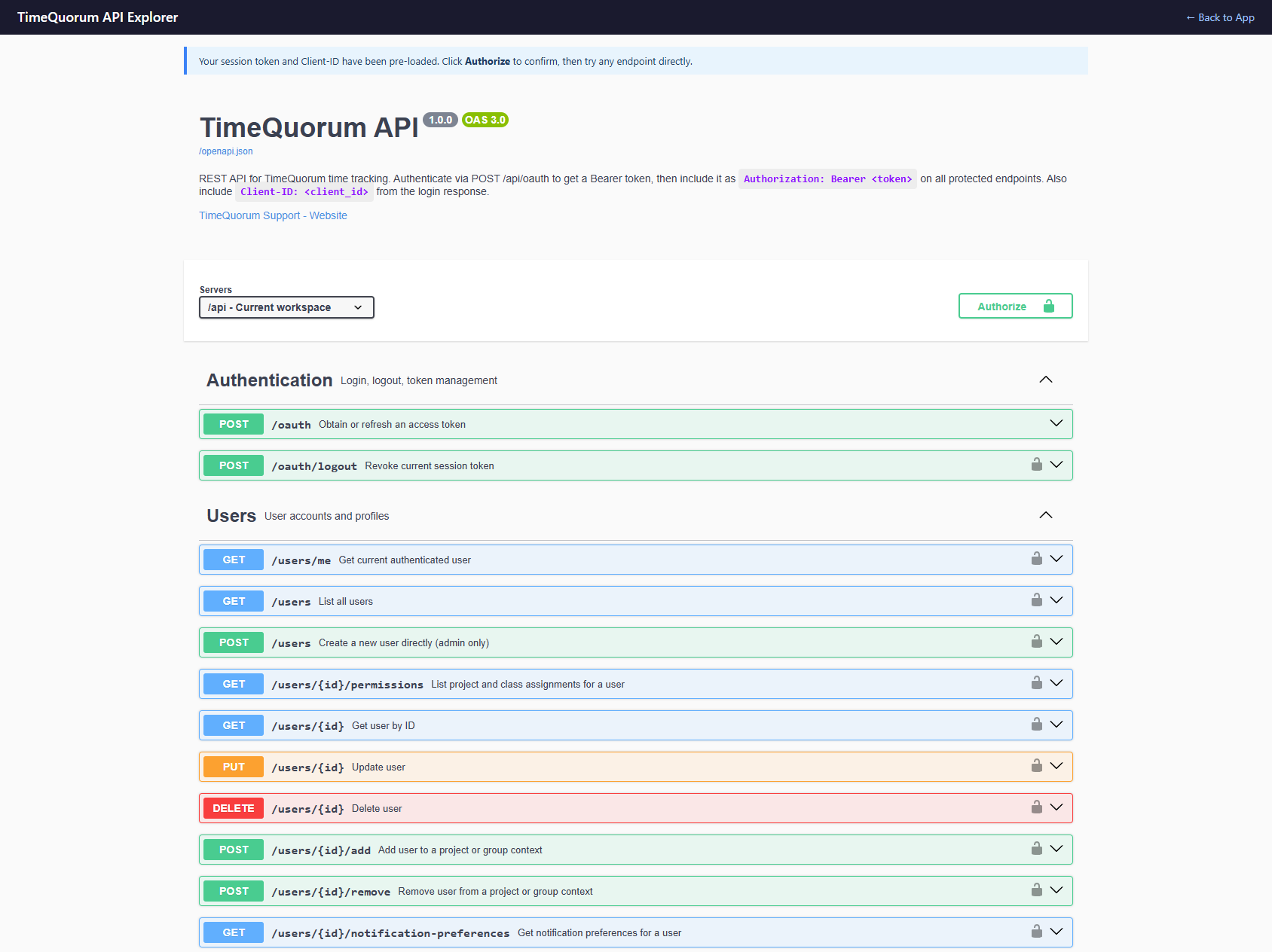Click the lock icon on Get user by ID row
Image resolution: width=1272 pixels, height=952 pixels.
point(1037,725)
